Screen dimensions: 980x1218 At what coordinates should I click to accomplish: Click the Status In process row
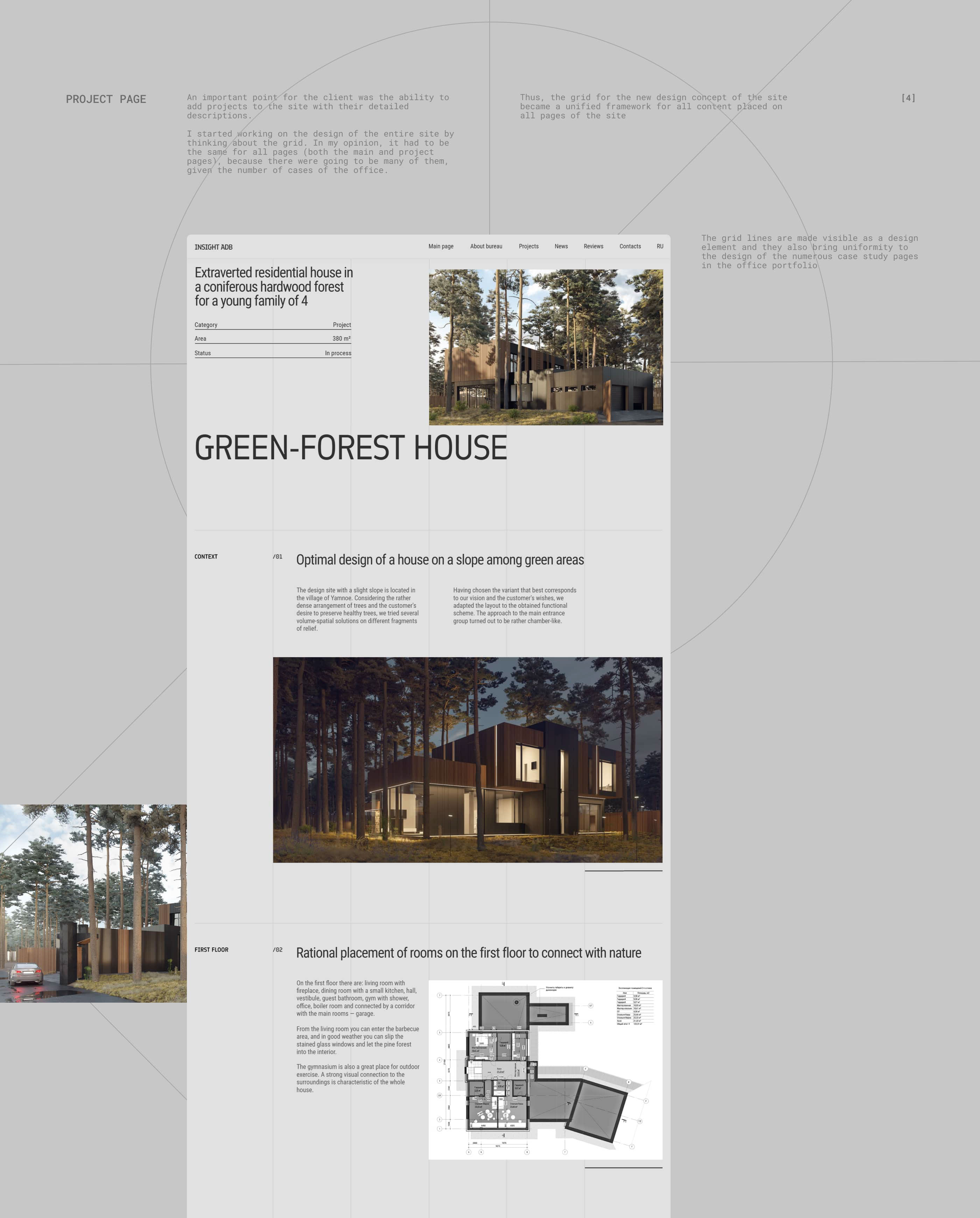tap(272, 353)
